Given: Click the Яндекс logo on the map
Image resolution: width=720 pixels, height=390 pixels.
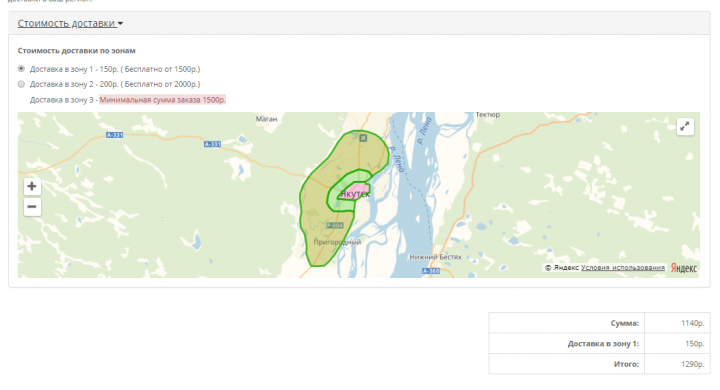Looking at the screenshot, I should coord(684,268).
